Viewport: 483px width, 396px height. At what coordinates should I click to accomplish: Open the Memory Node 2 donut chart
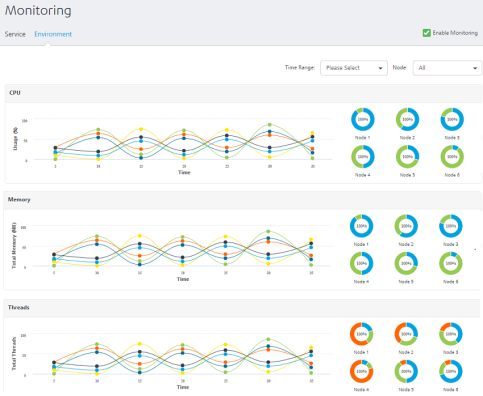pyautogui.click(x=406, y=226)
